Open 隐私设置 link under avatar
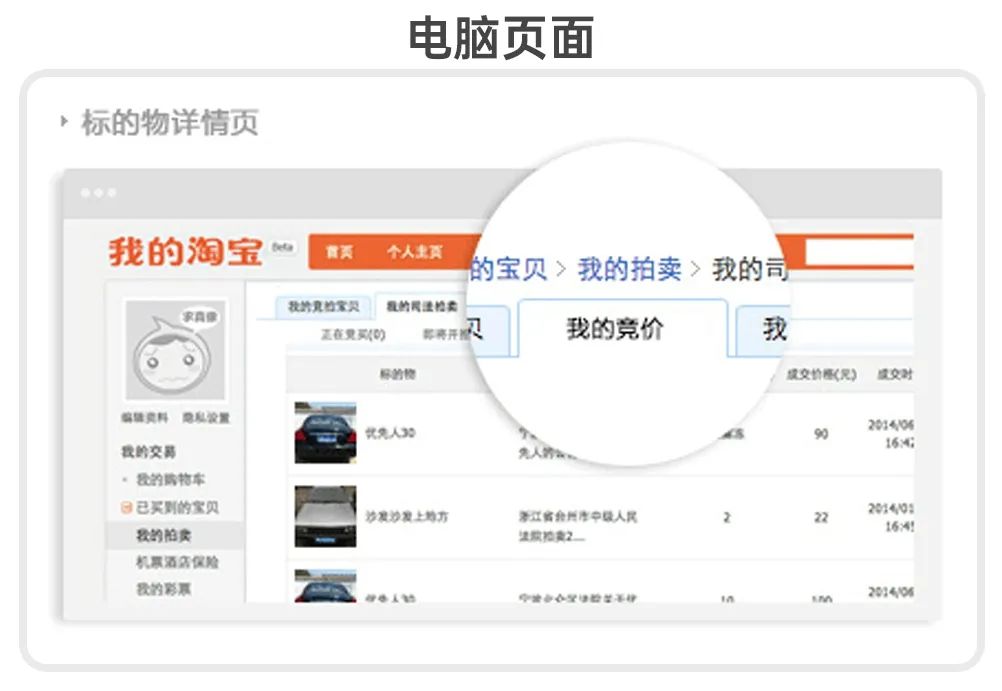The height and width of the screenshot is (691, 1002). point(206,418)
